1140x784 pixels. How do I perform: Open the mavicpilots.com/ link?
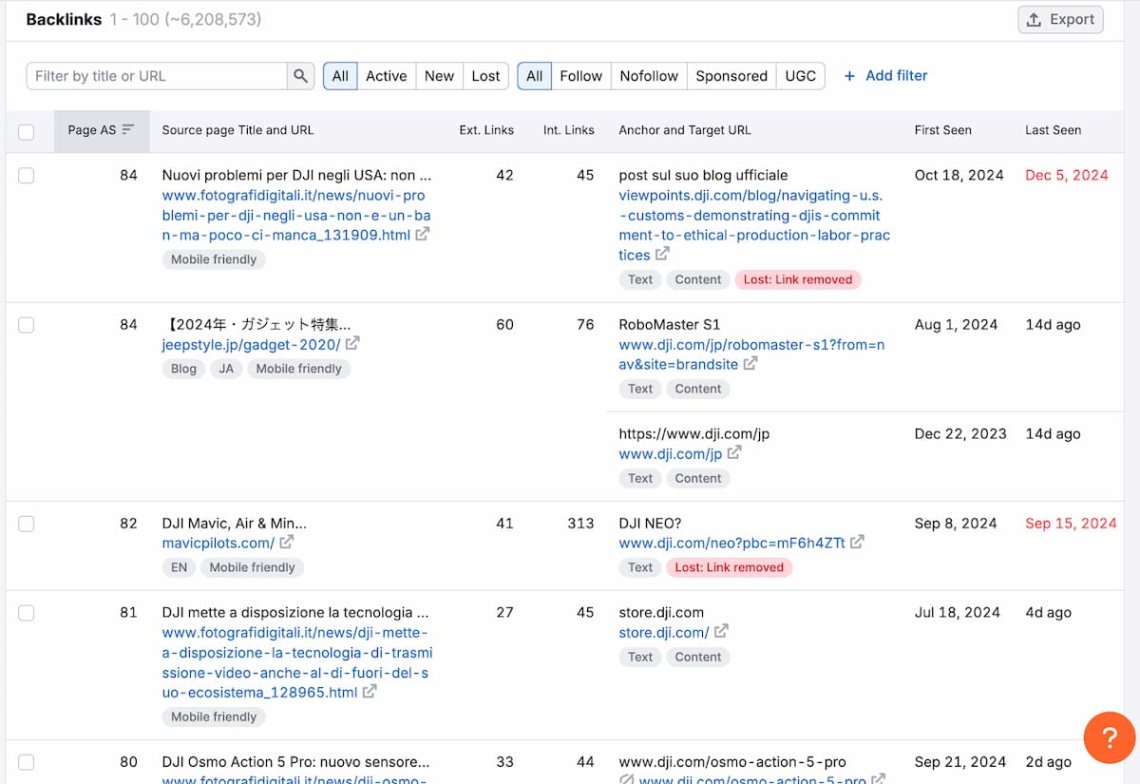[218, 543]
